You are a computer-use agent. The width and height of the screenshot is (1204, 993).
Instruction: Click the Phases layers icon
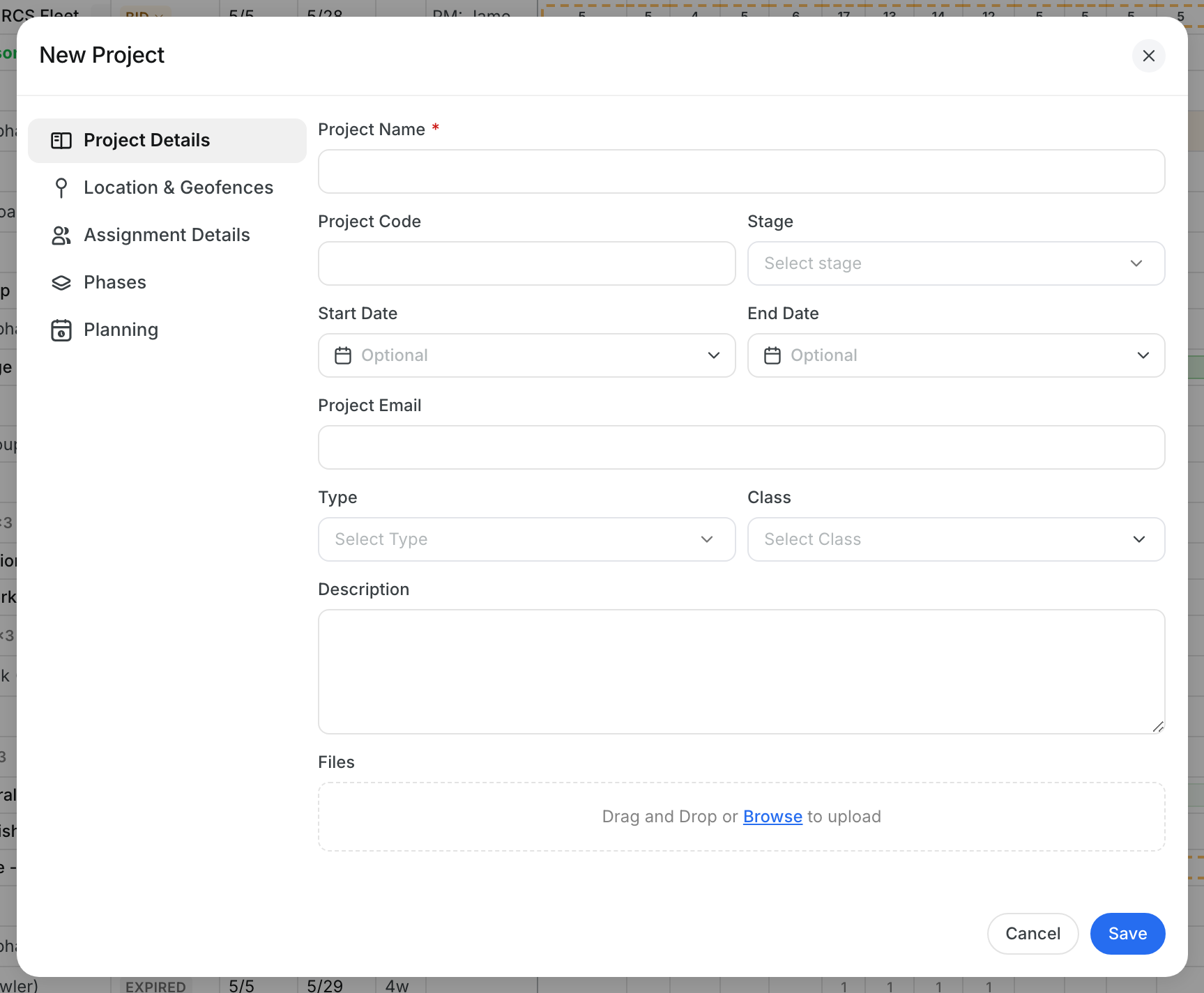[x=61, y=283]
